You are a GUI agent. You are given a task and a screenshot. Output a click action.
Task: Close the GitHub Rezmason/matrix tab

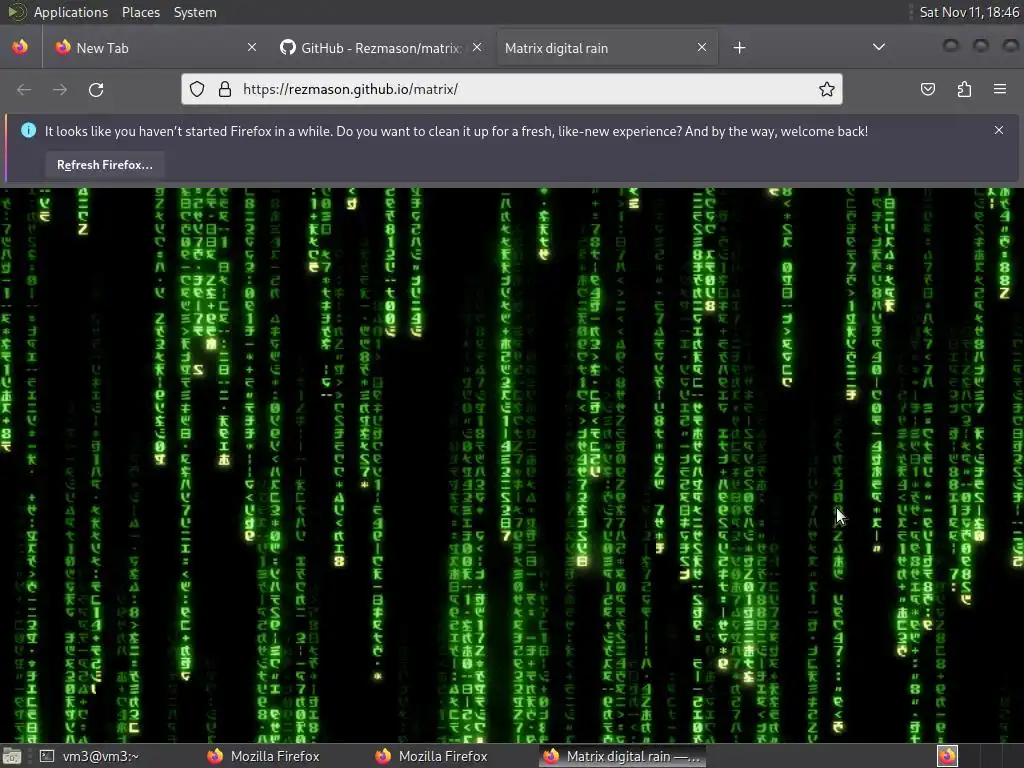click(x=477, y=47)
